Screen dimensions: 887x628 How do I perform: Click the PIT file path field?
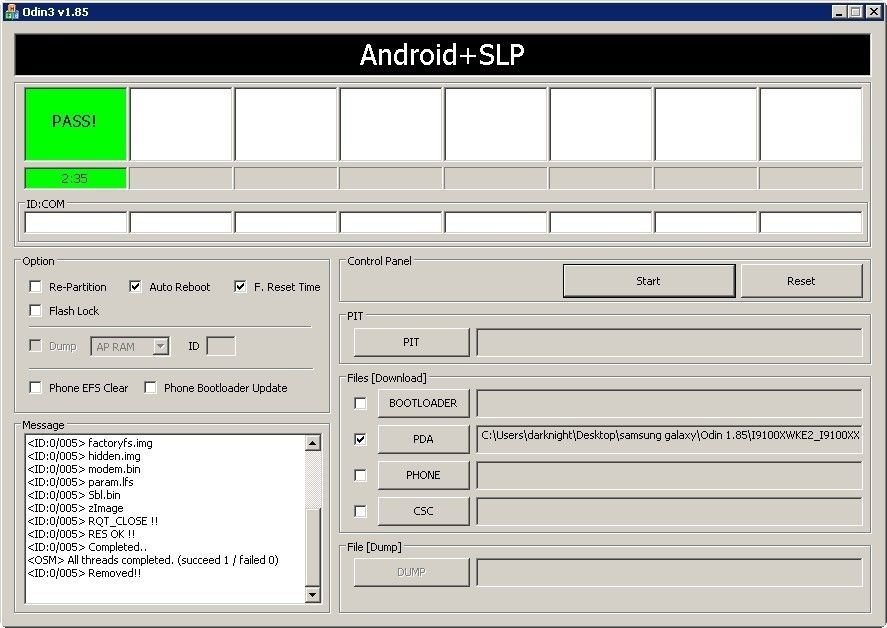669,342
